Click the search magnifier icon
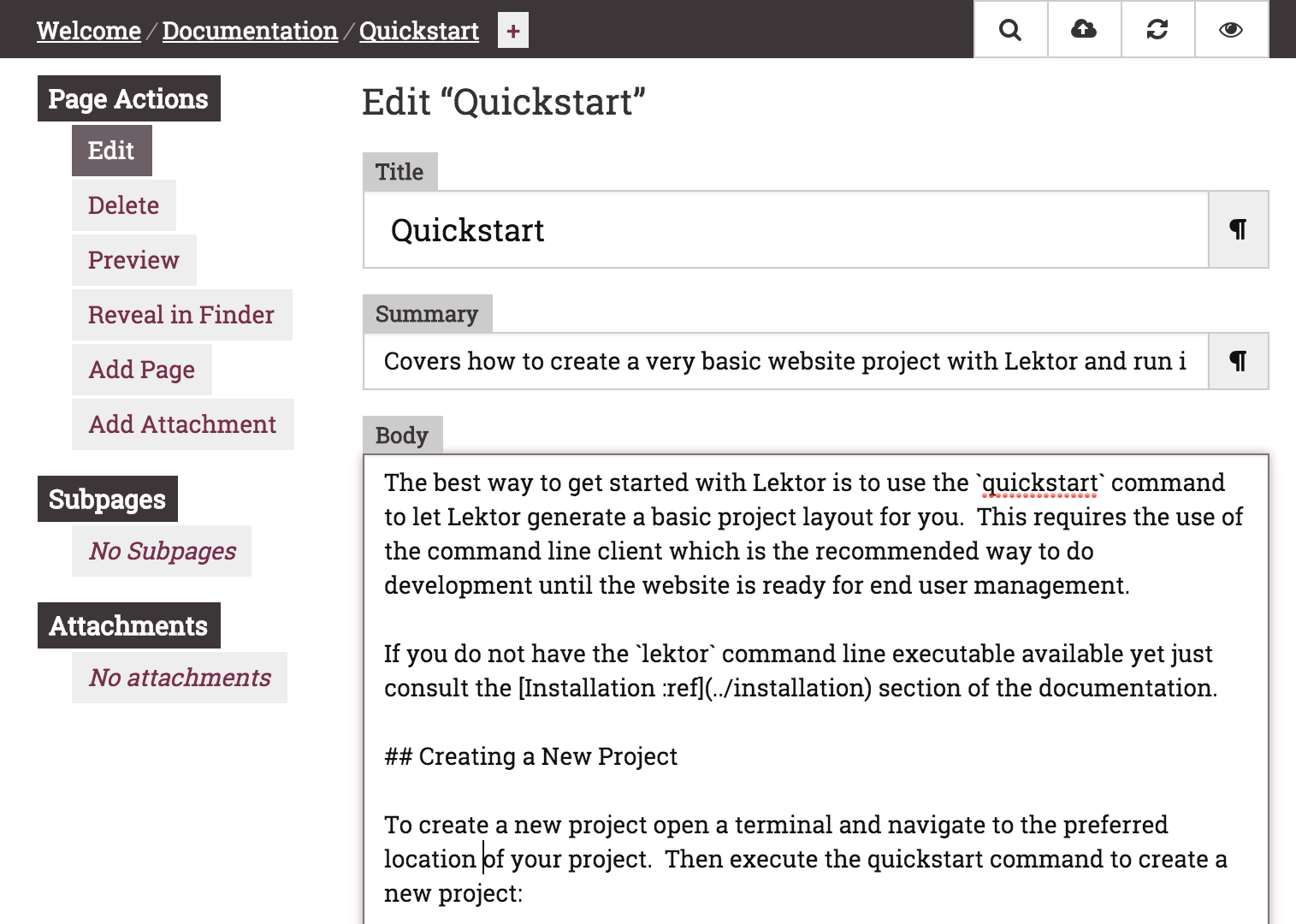The height and width of the screenshot is (924, 1296). click(x=1010, y=30)
